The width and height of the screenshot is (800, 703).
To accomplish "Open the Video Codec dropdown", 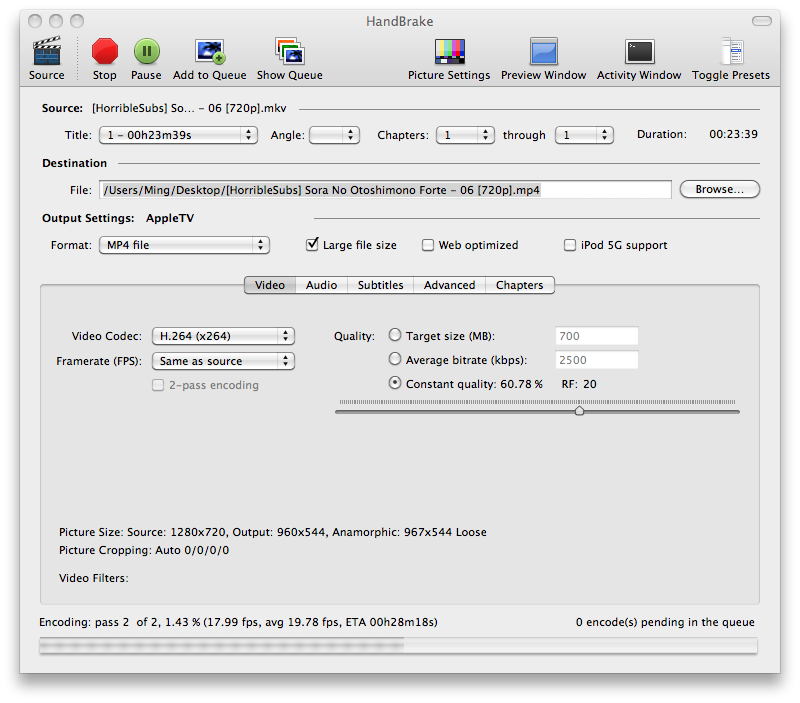I will pyautogui.click(x=223, y=336).
